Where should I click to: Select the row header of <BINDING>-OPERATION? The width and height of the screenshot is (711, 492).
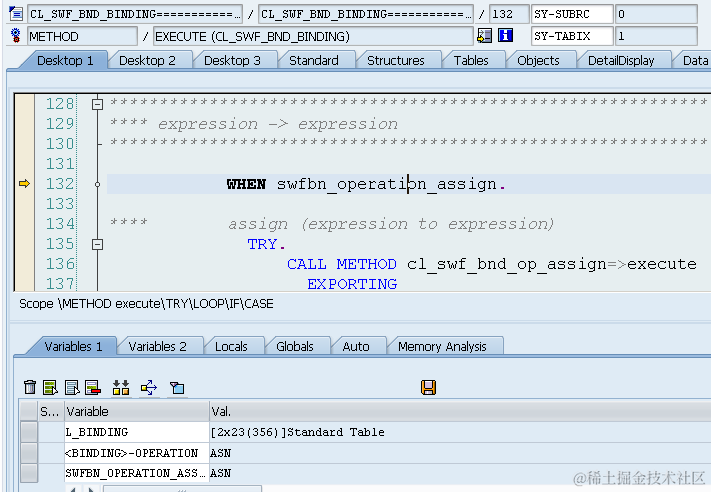[x=29, y=453]
